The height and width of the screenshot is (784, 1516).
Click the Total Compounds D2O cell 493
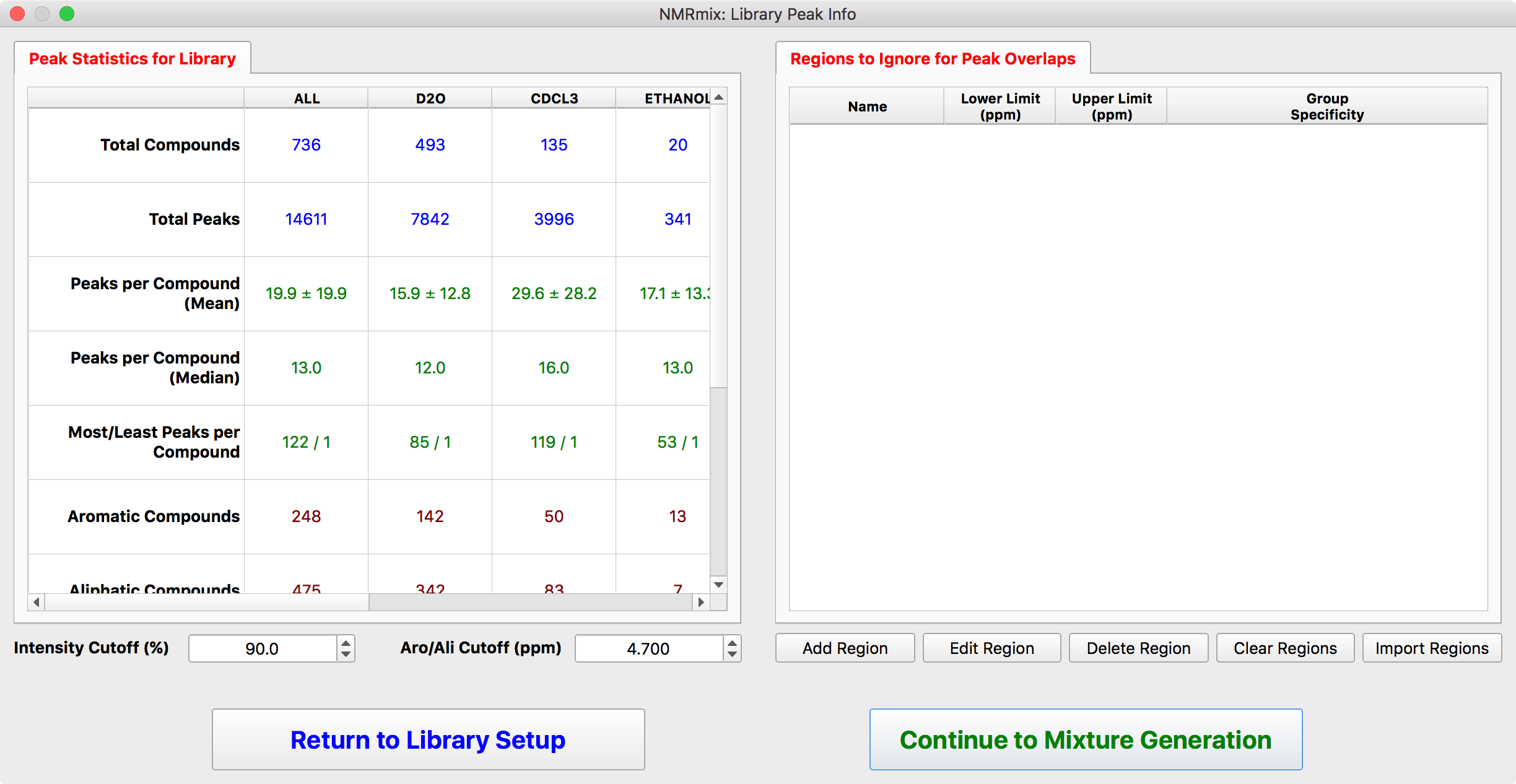430,145
